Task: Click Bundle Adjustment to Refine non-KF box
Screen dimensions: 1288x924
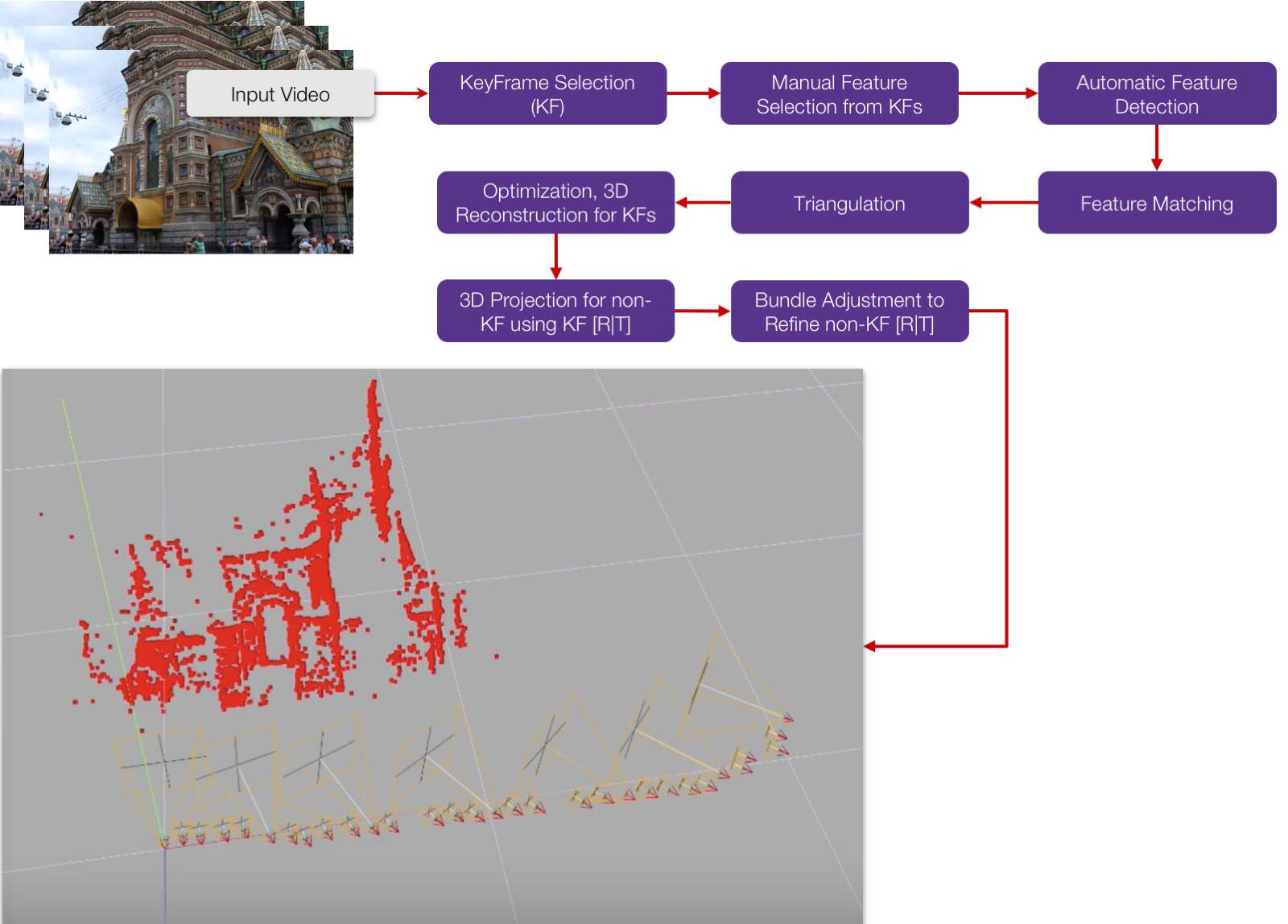Action: click(x=849, y=311)
